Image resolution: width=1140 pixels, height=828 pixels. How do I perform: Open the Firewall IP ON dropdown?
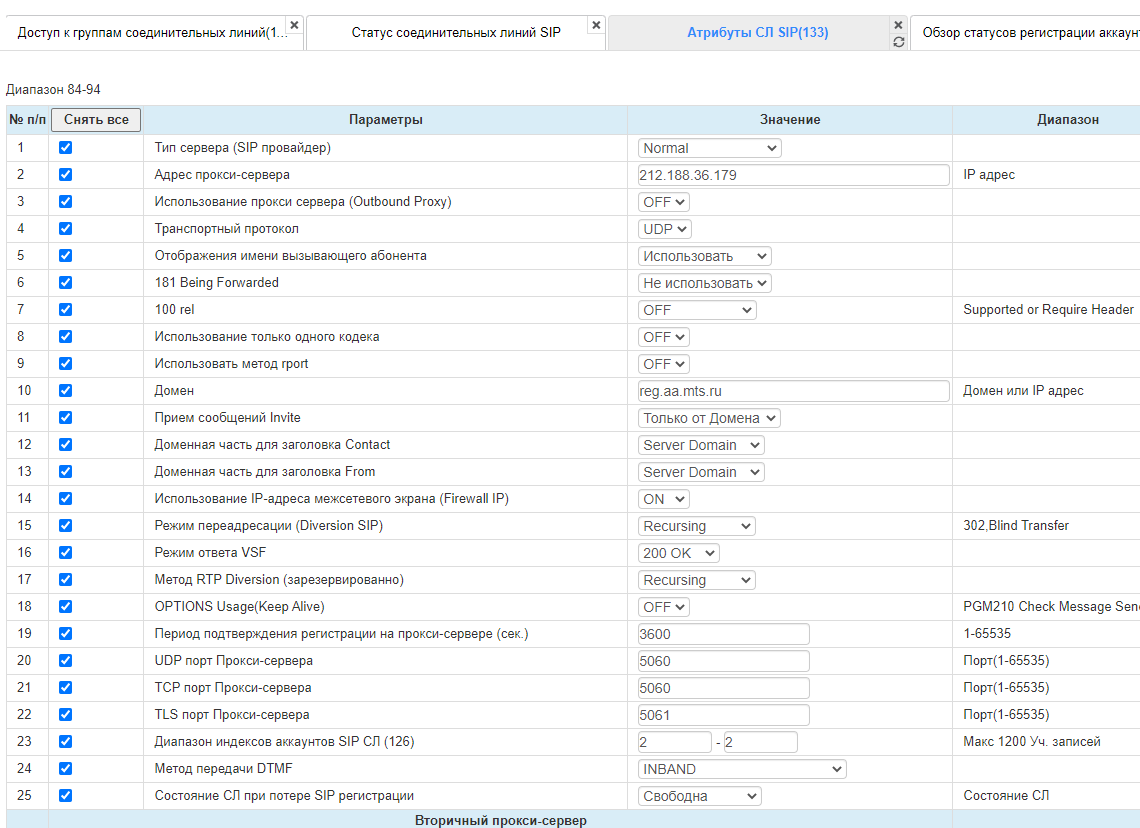(x=664, y=499)
